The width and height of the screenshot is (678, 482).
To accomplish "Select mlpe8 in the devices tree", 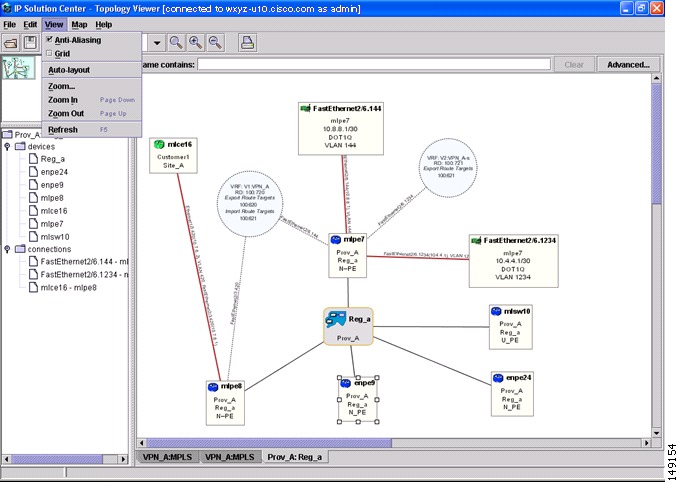I will (52, 198).
